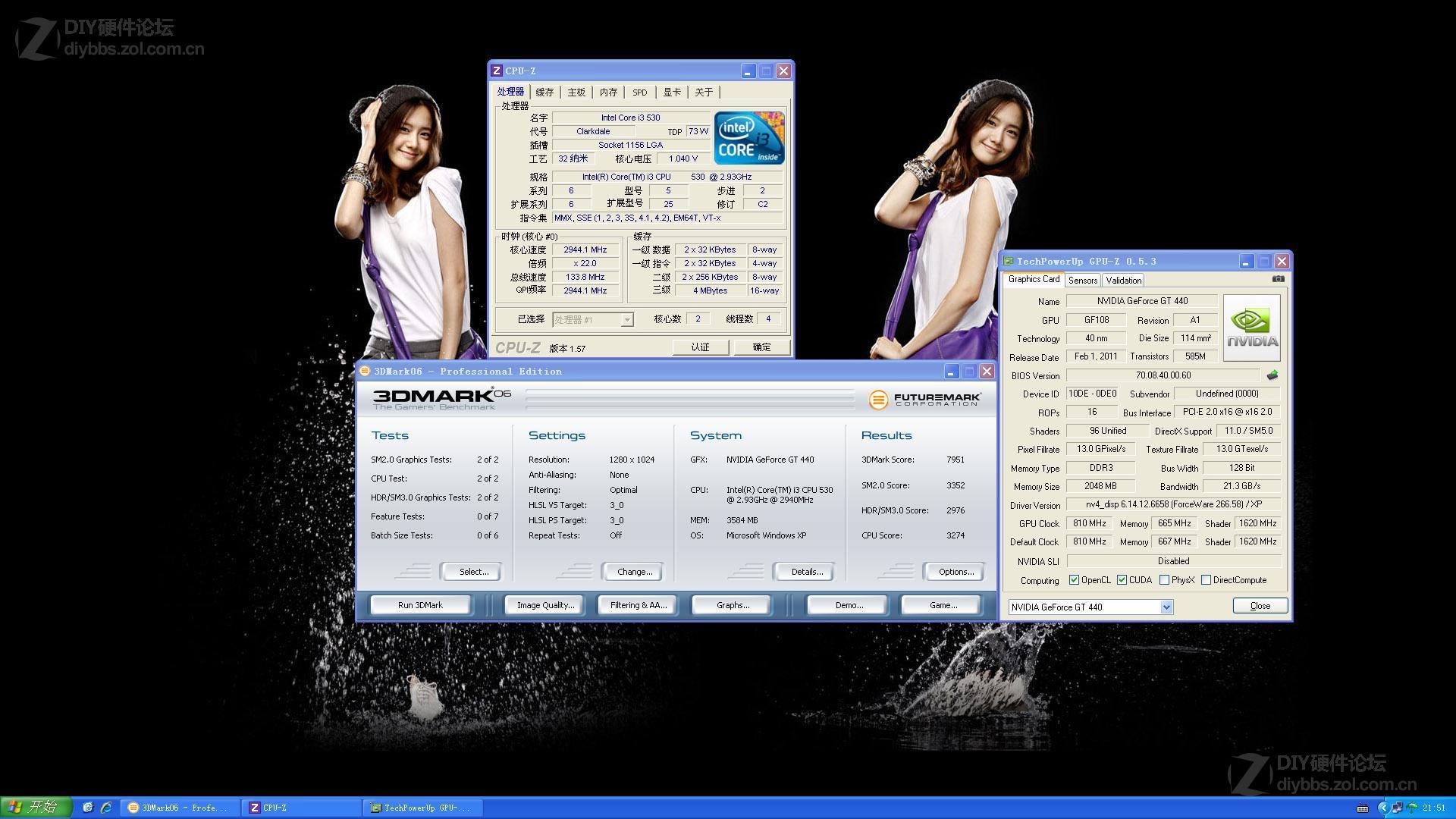
Task: Toggle the OpenCL checkbox in GPU-Z
Action: [x=1074, y=580]
